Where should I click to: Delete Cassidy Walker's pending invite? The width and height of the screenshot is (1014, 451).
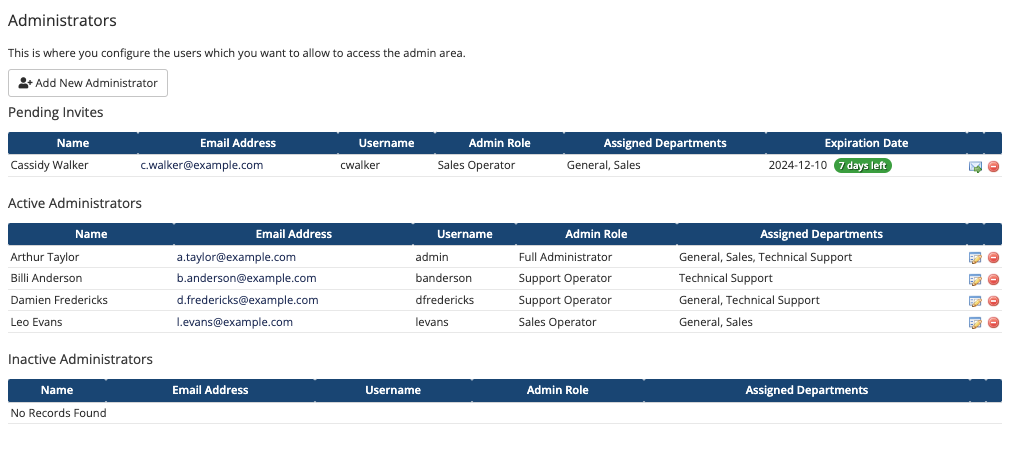click(993, 166)
